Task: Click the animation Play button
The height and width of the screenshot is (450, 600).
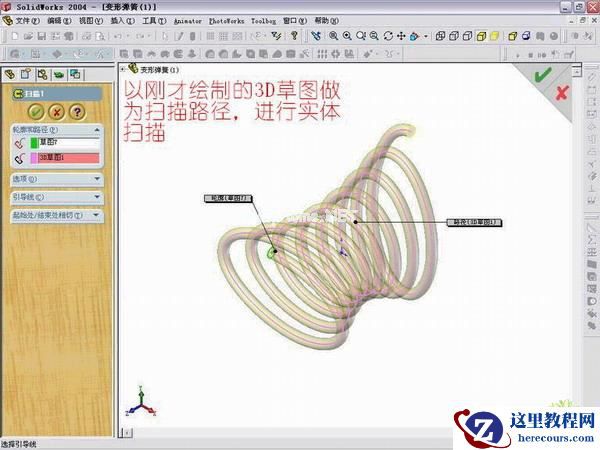Action: coord(518,55)
